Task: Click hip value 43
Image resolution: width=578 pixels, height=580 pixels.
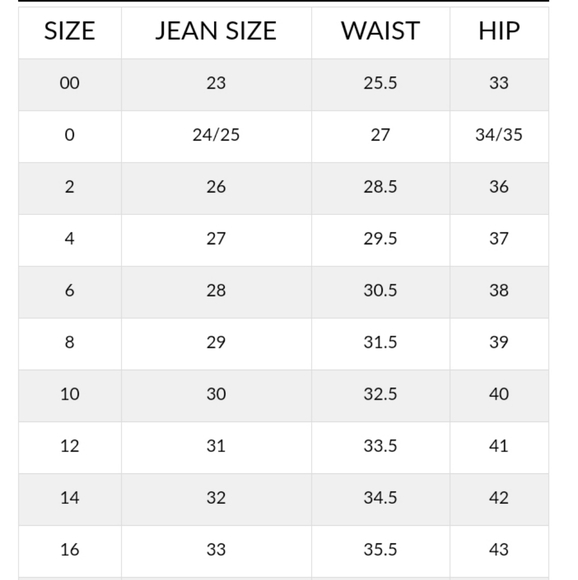Action: point(499,550)
